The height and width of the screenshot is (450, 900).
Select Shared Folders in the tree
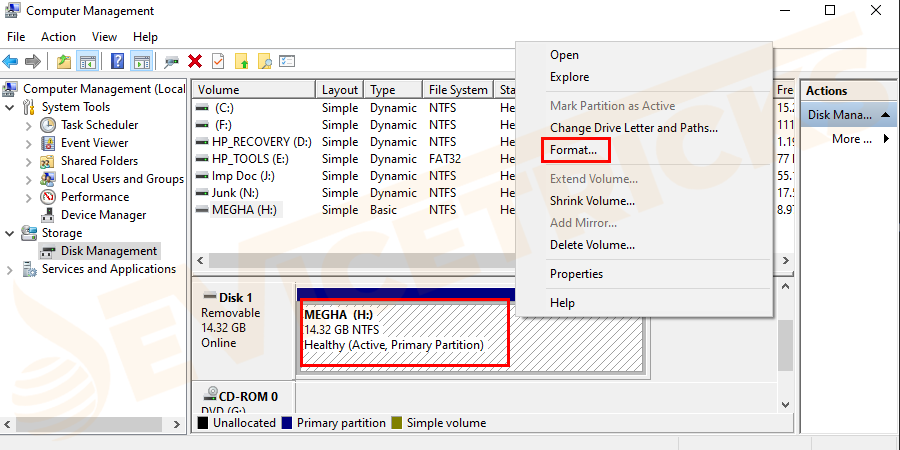click(99, 161)
